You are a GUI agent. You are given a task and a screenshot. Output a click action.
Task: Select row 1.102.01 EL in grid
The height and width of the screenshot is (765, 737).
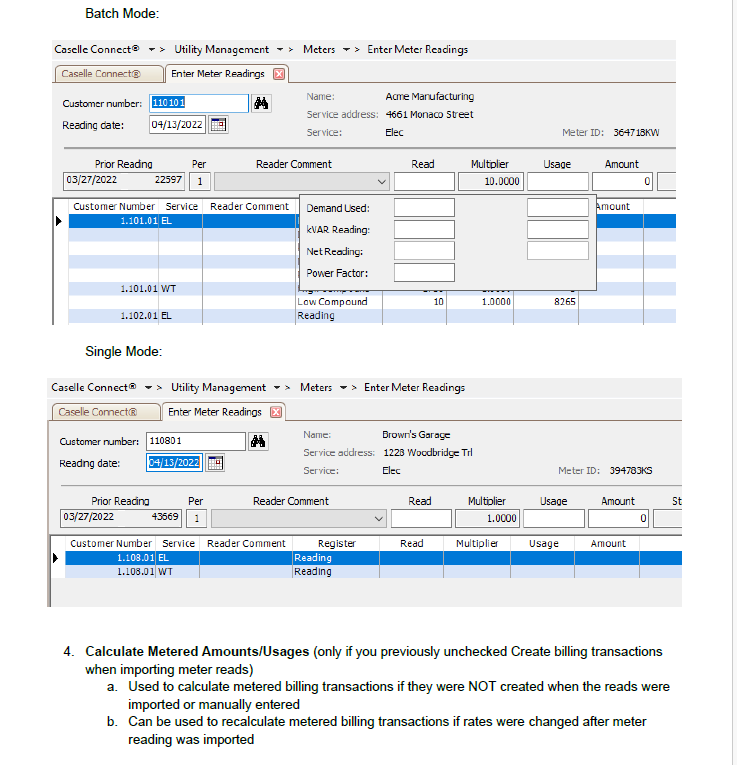372,316
